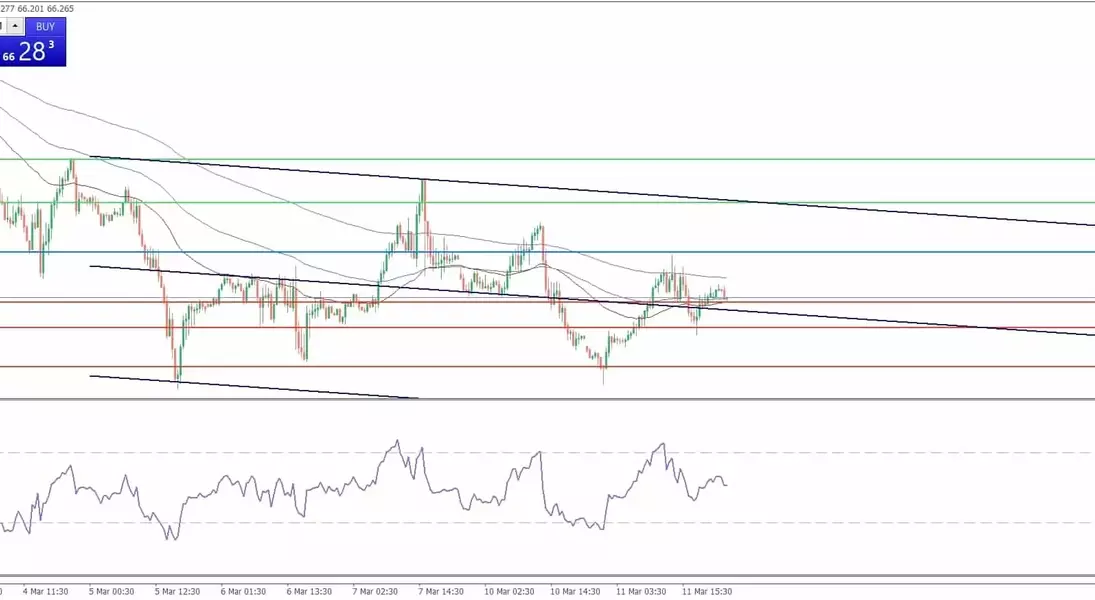
Task: Increase trade volume with the up arrow
Action: pos(16,26)
